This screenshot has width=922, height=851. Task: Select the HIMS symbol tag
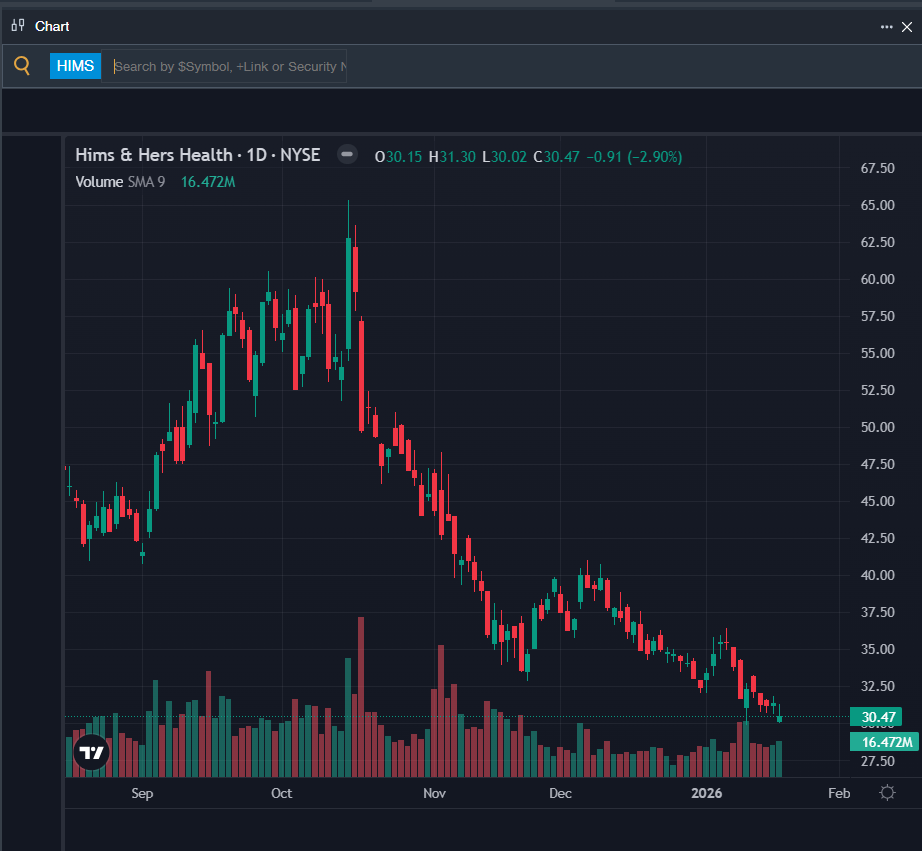[76, 67]
